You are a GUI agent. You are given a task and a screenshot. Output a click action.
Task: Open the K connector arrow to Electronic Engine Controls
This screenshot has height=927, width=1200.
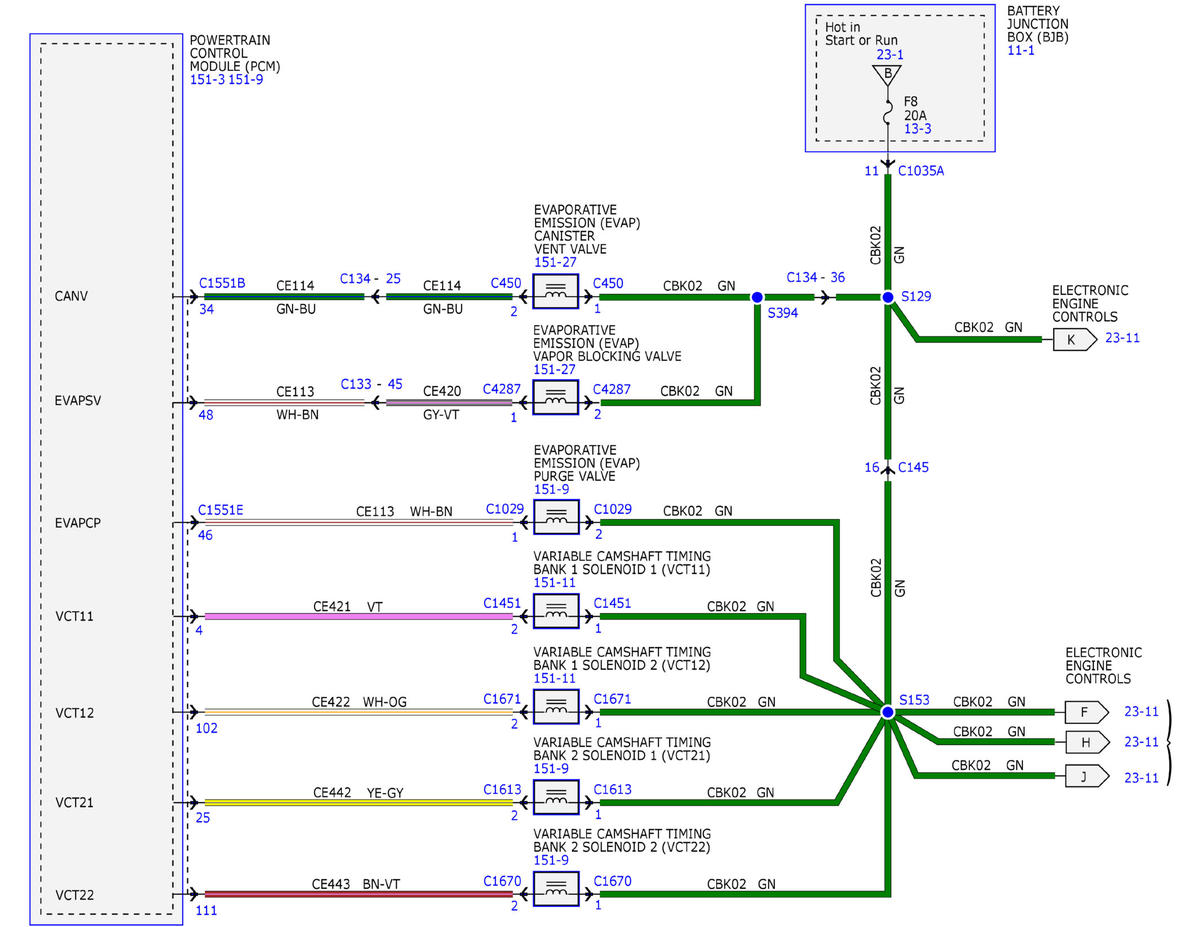point(1072,339)
